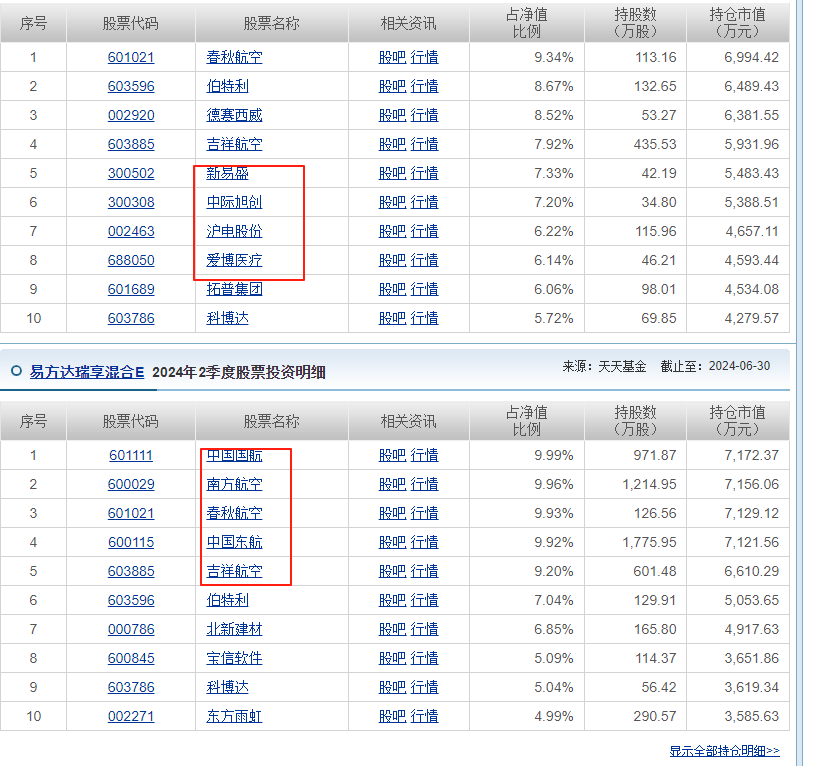Open stock code 603596 in top table
The image size is (816, 766).
[x=131, y=86]
